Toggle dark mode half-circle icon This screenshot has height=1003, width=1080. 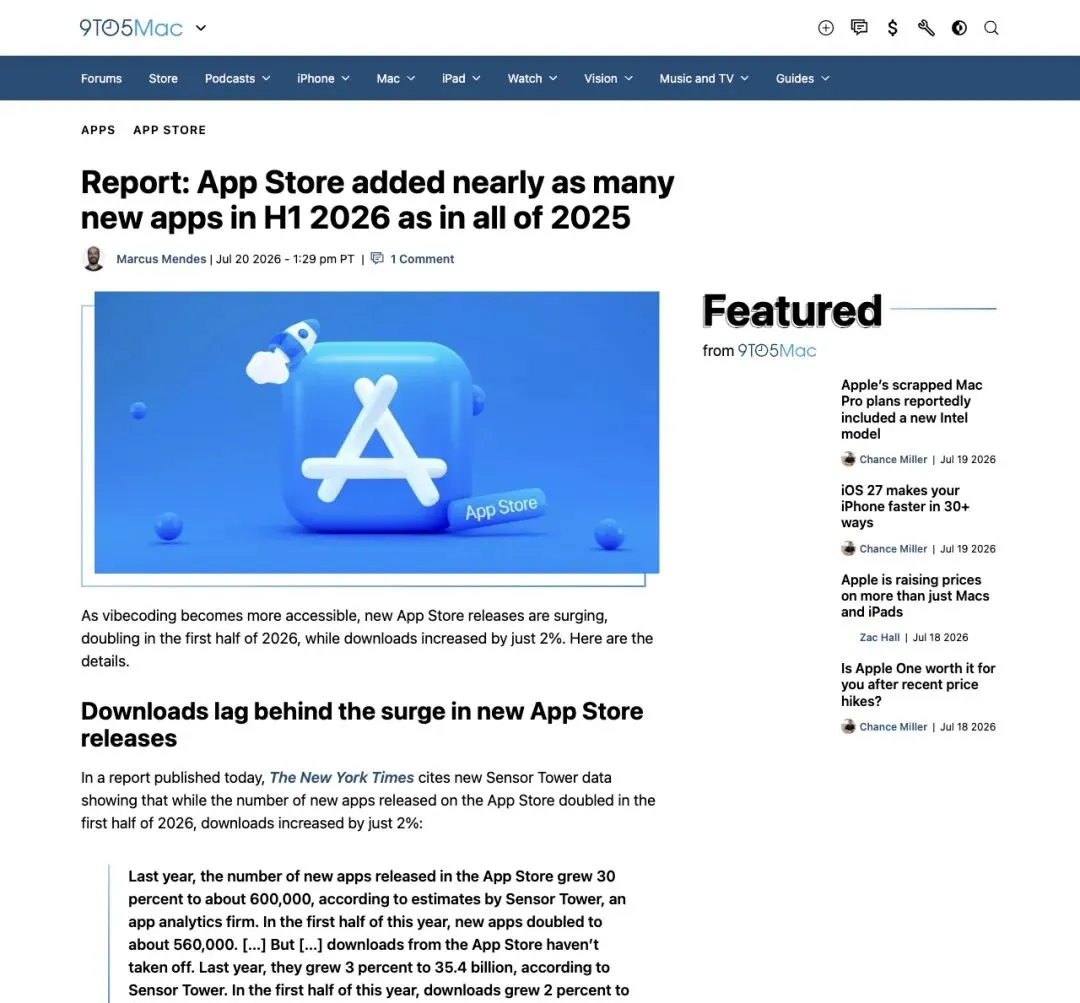(x=959, y=28)
